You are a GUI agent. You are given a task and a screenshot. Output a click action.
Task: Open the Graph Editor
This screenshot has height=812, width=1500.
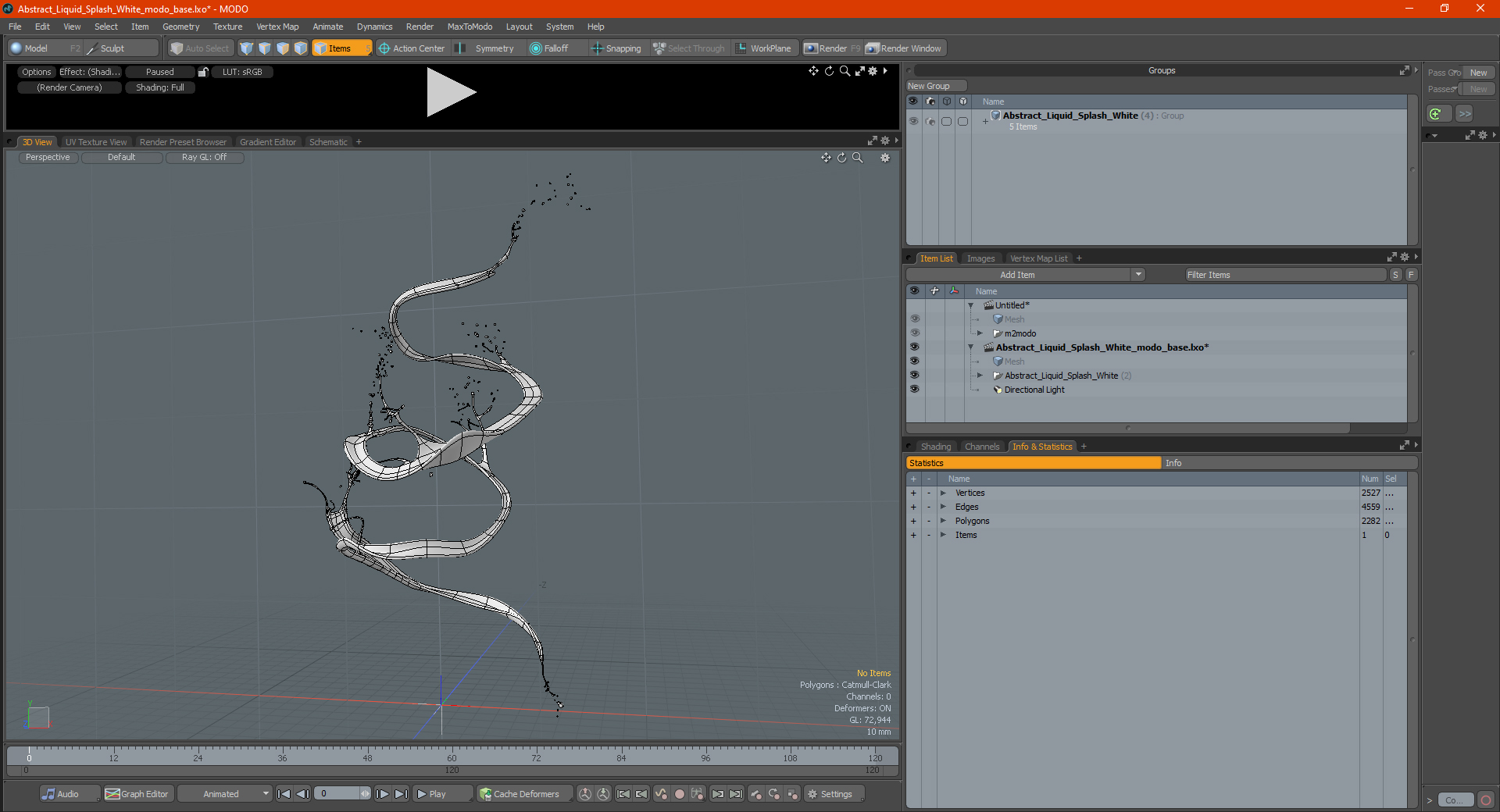coord(137,794)
